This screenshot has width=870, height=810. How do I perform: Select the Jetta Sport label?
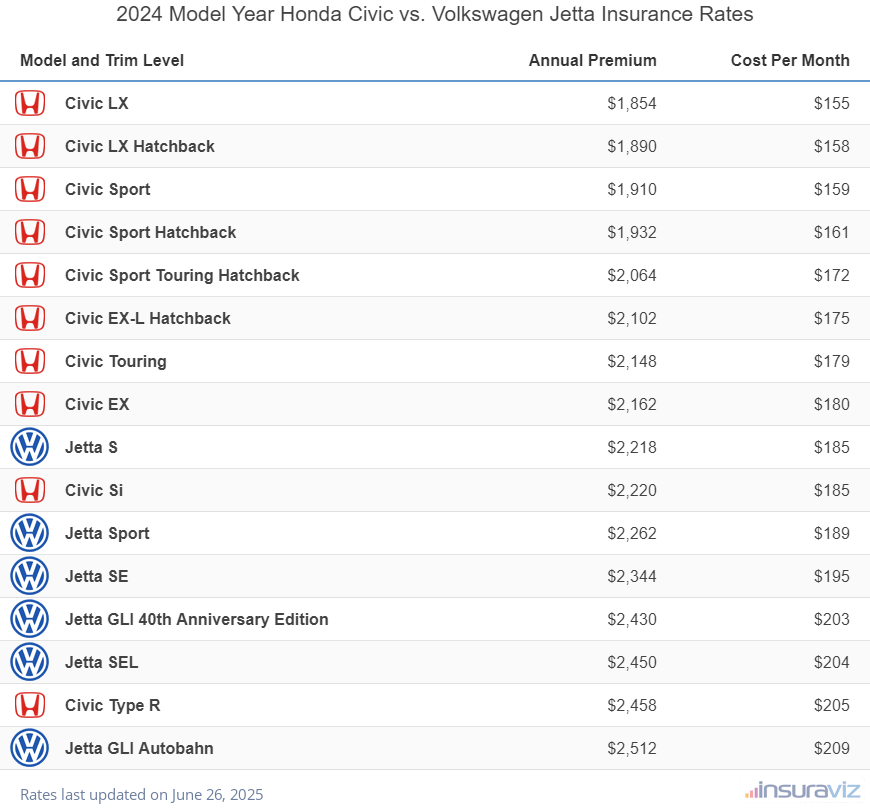(107, 533)
